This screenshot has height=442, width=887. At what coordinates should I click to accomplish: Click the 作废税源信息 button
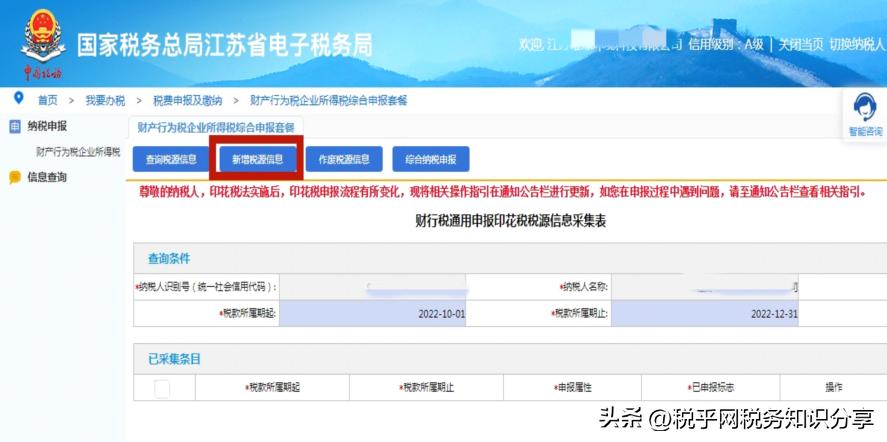[344, 159]
